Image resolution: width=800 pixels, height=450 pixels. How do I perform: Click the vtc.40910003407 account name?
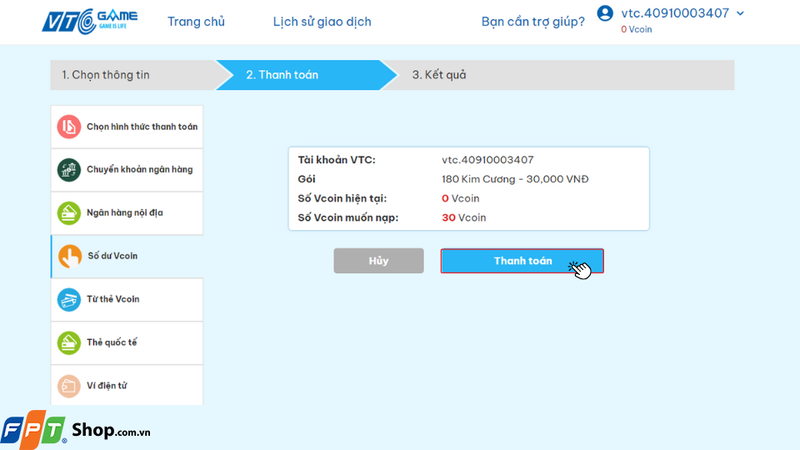(675, 13)
